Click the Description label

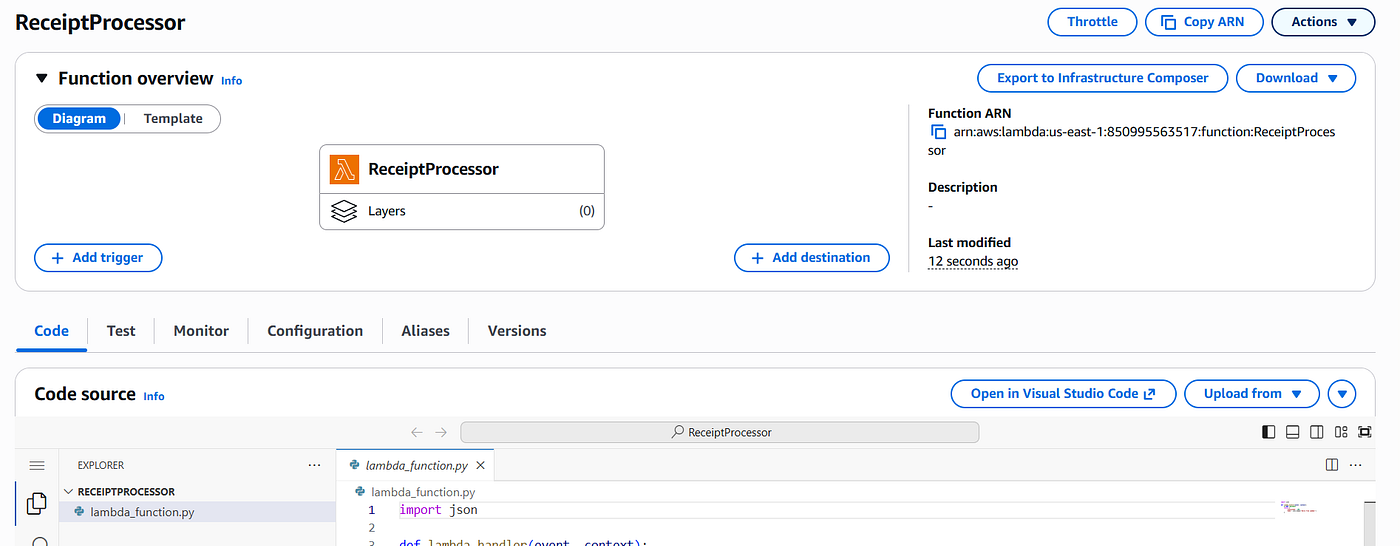[963, 187]
